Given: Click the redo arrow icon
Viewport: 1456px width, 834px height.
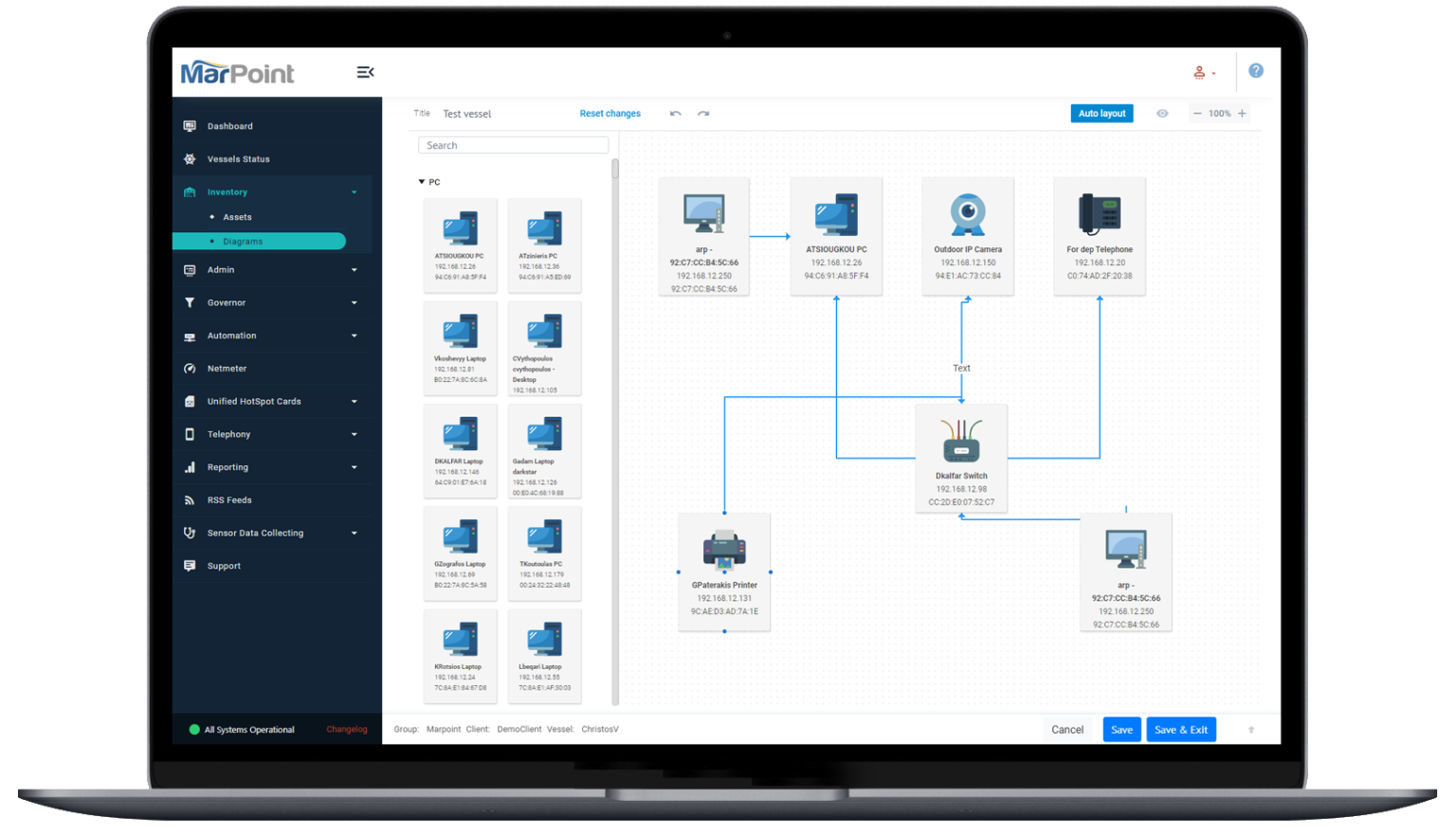Looking at the screenshot, I should pos(703,114).
